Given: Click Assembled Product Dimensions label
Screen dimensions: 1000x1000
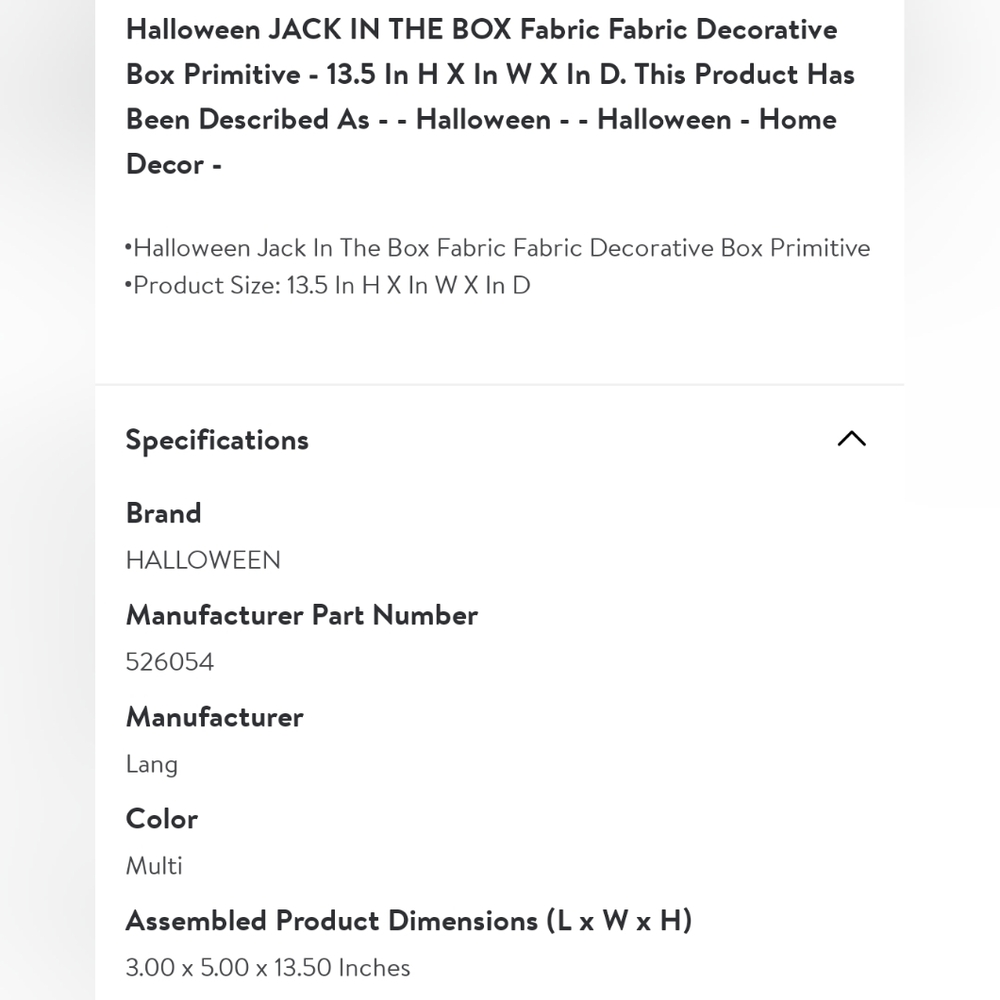Looking at the screenshot, I should coord(409,921).
